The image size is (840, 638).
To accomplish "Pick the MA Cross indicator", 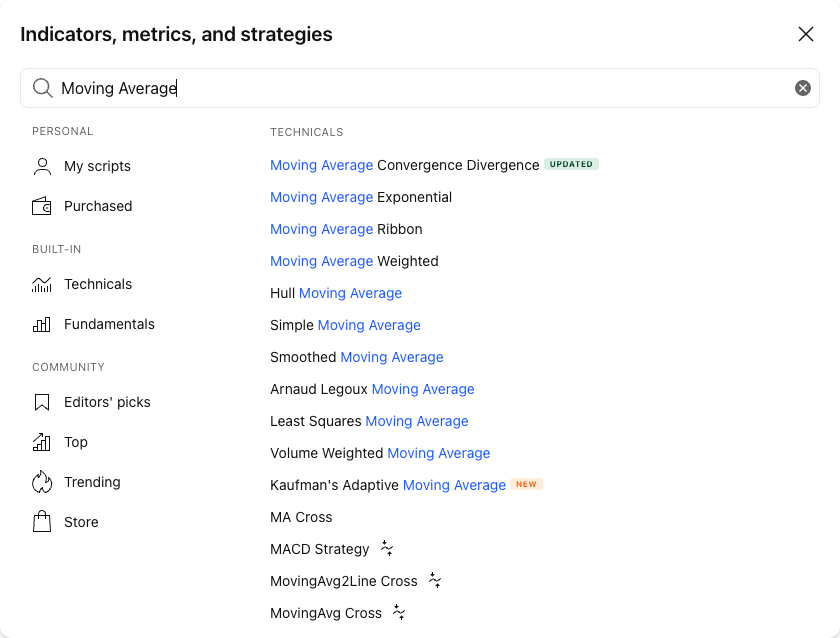I will pyautogui.click(x=301, y=517).
